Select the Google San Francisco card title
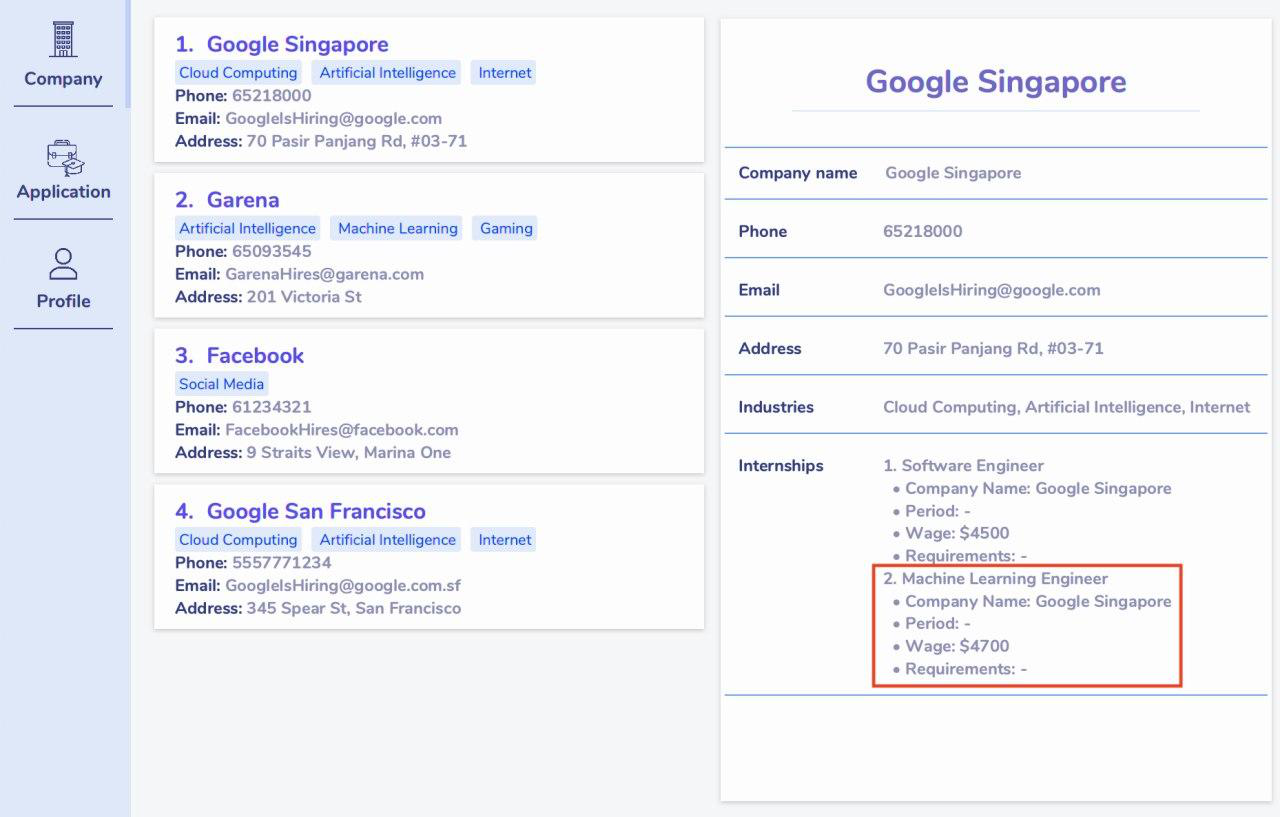Viewport: 1280px width, 817px height. point(316,511)
